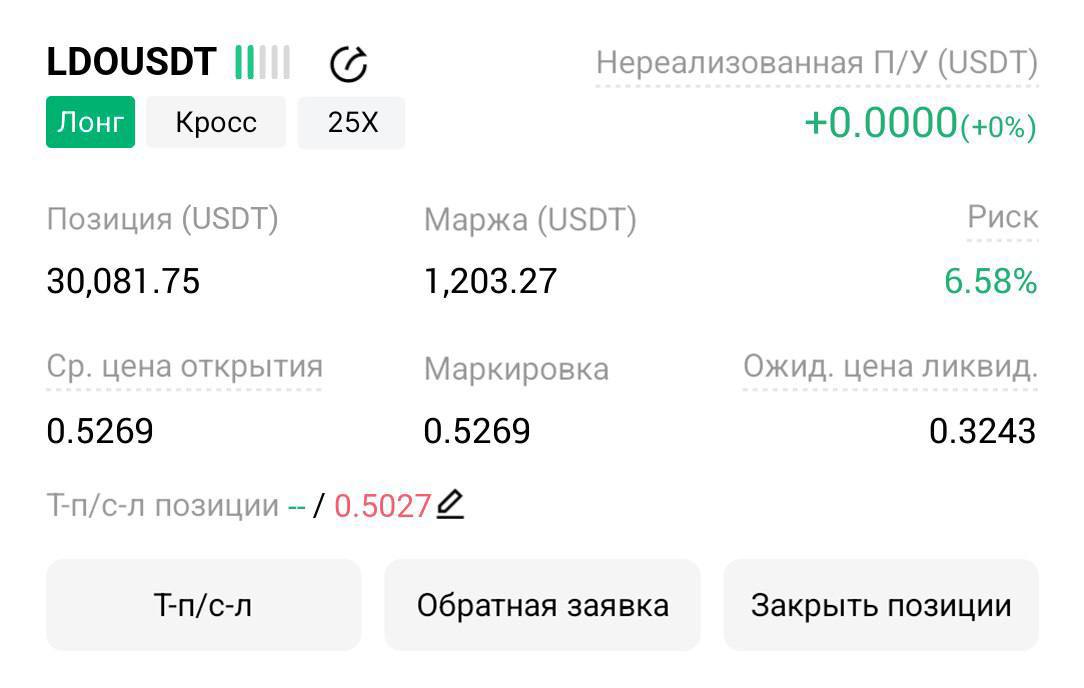Click Закрыть позиции to close the position
The image size is (1084, 688).
click(880, 606)
